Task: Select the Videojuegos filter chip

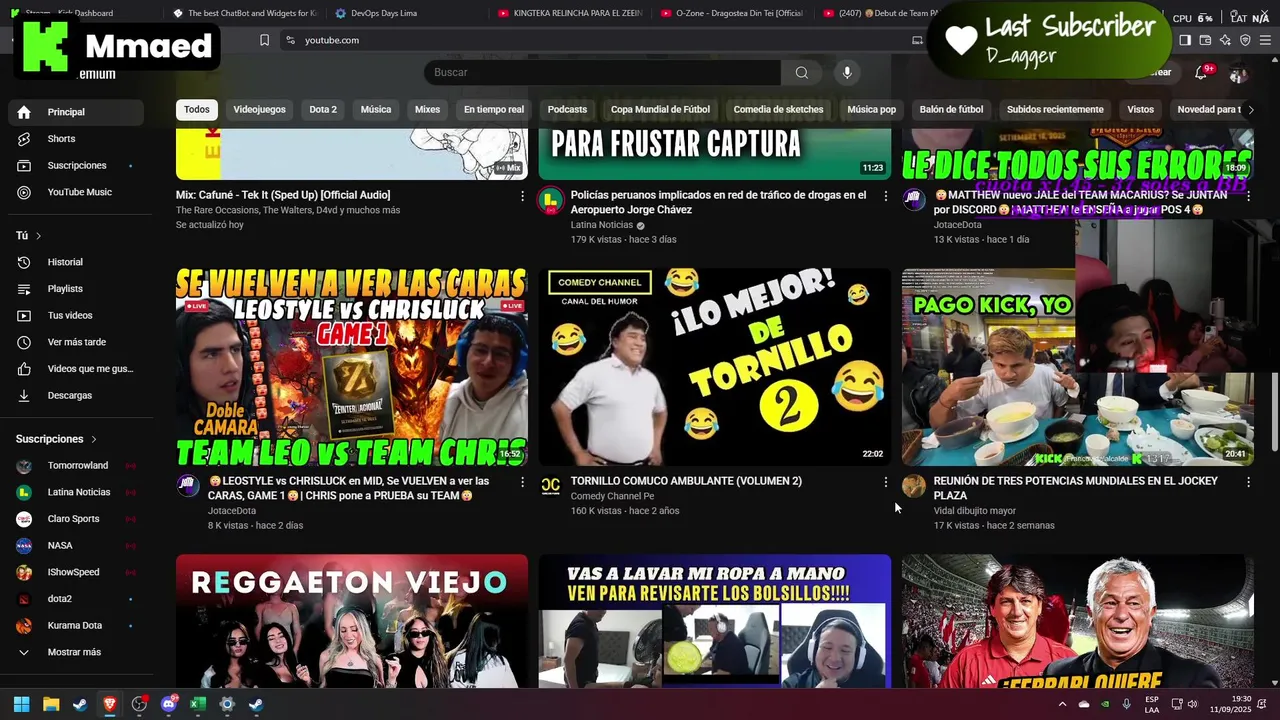Action: click(259, 110)
